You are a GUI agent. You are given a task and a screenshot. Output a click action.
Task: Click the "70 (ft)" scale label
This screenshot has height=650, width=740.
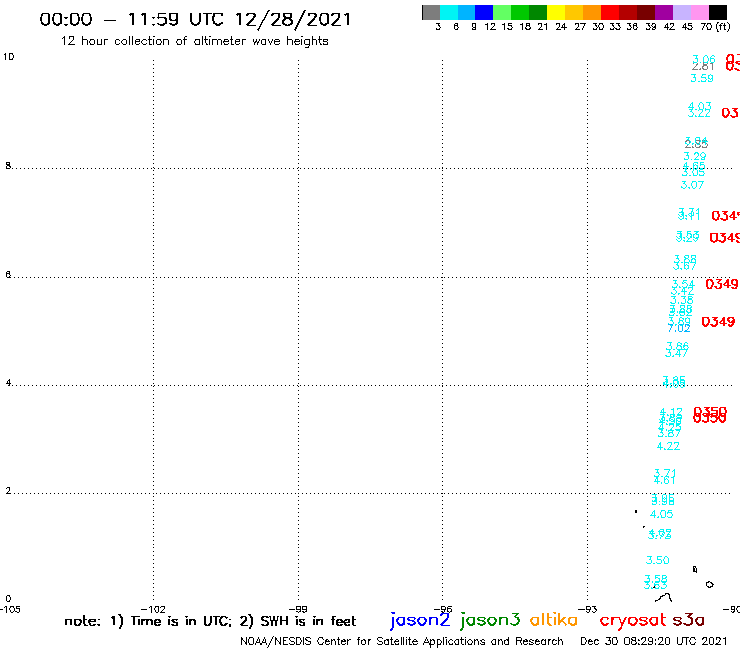(715, 26)
